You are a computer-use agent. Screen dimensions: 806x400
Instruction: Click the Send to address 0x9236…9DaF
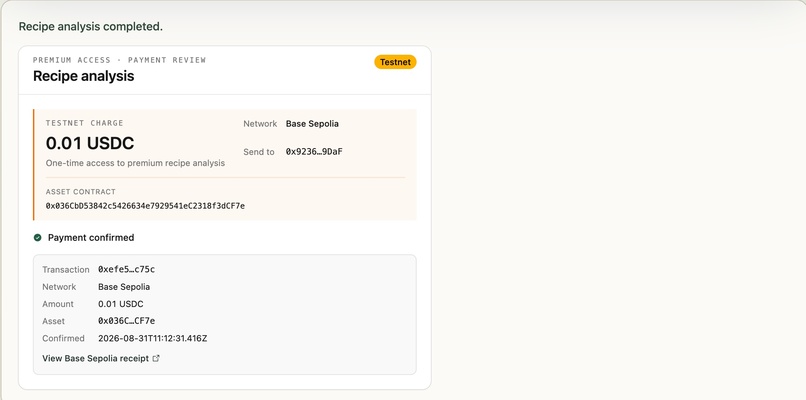[x=314, y=152]
